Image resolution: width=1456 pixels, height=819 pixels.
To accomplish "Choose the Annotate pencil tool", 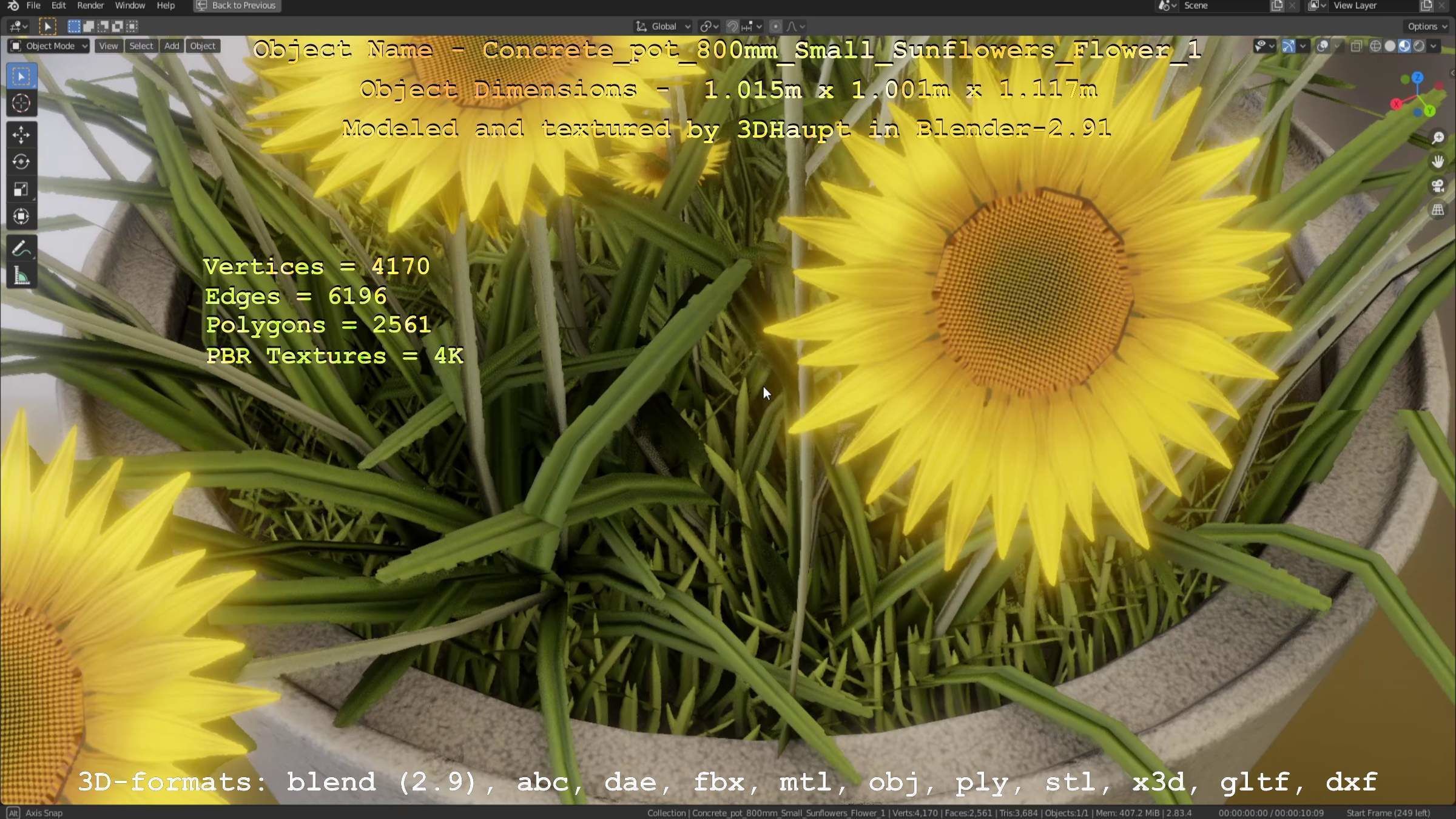I will point(21,248).
